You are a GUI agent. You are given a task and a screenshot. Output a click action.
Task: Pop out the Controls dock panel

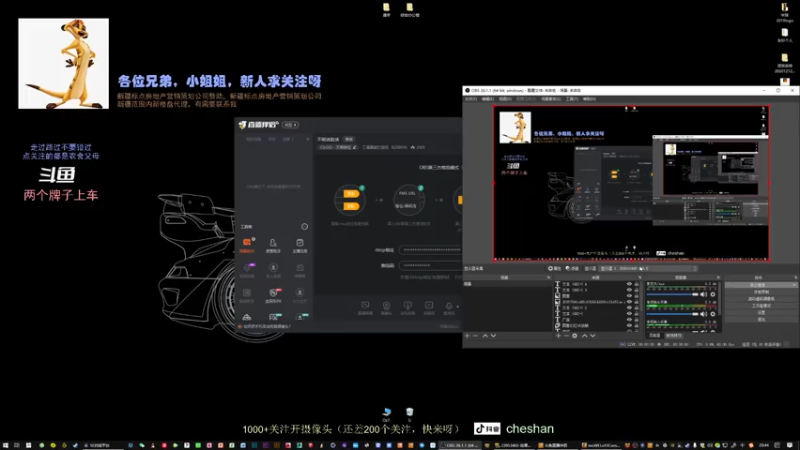pos(795,278)
